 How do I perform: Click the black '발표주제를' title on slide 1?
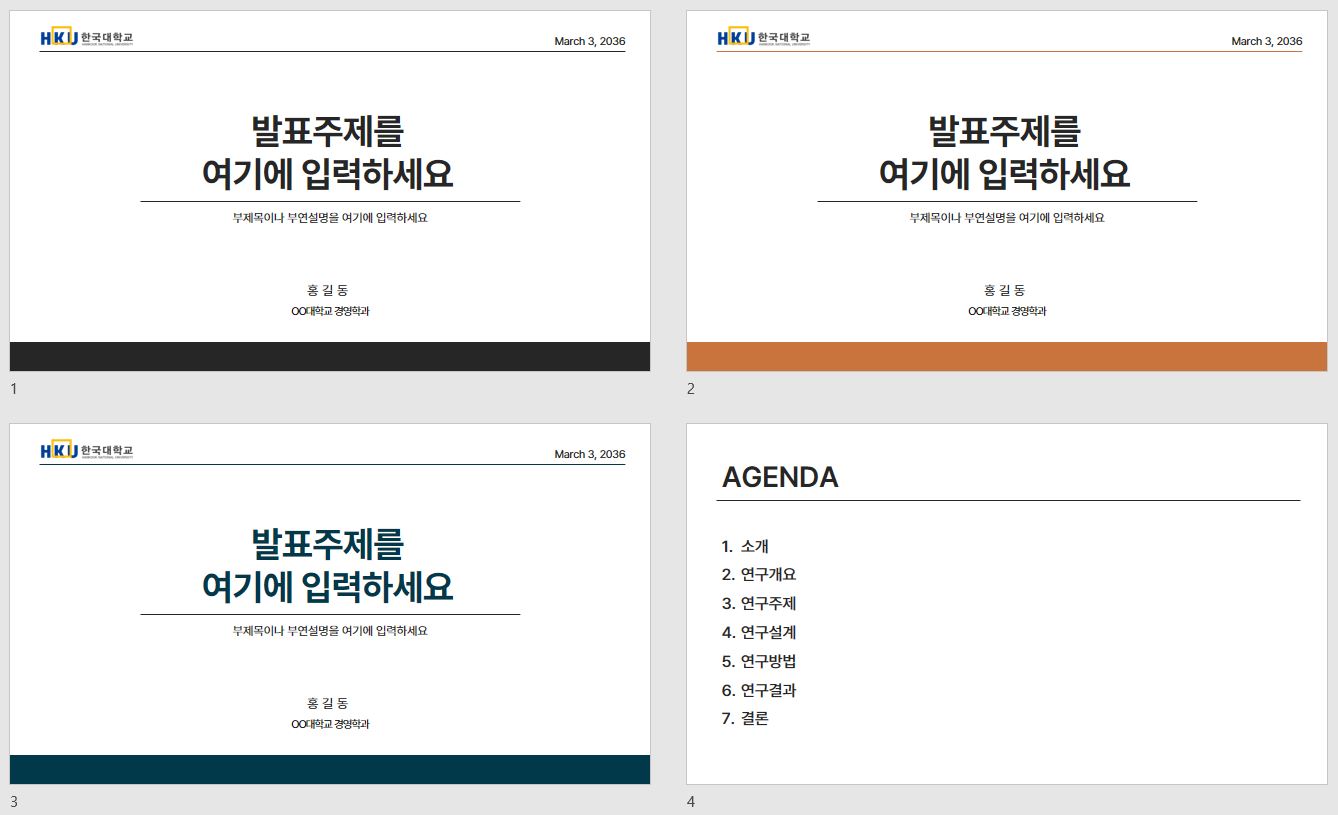point(328,131)
